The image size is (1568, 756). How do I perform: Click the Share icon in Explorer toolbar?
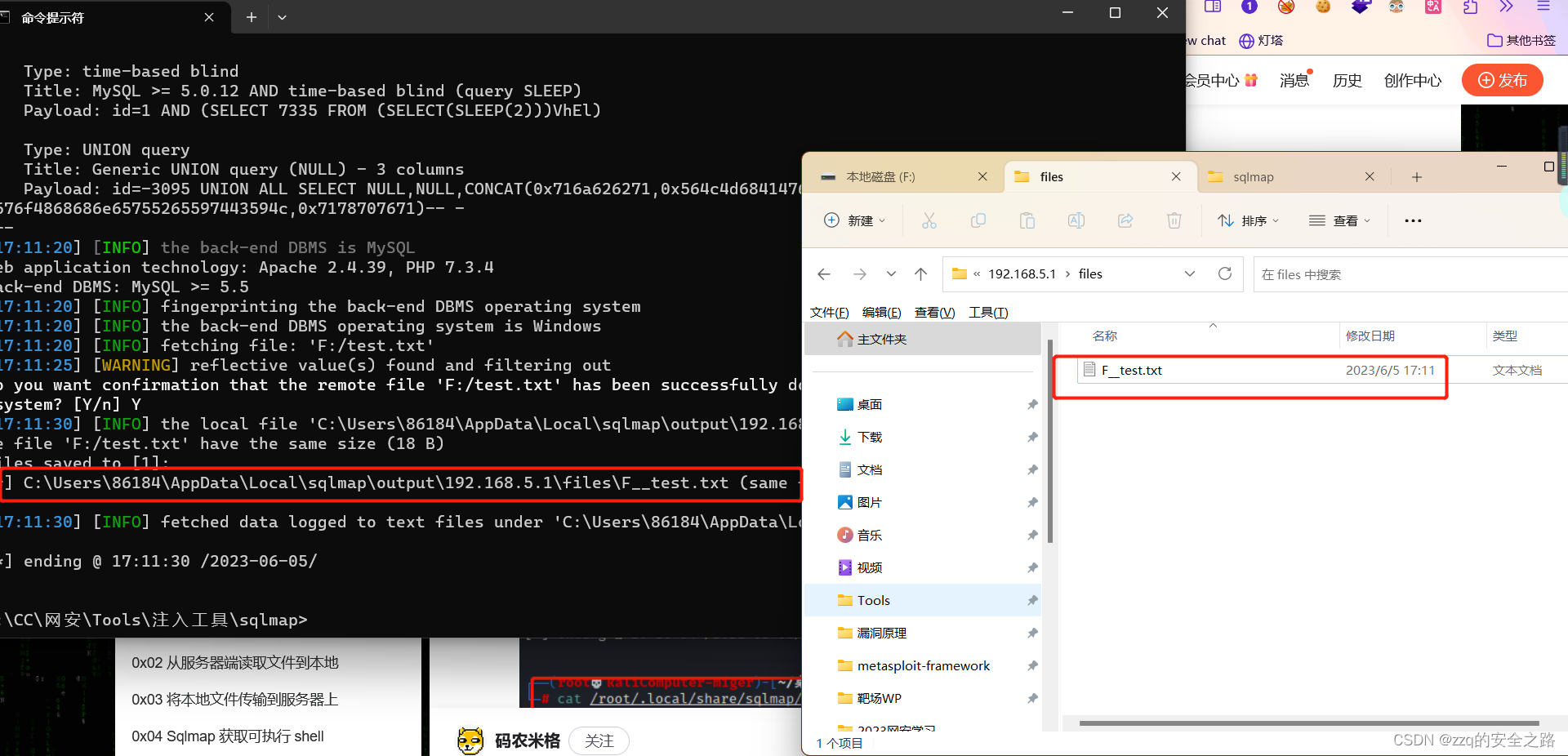(1125, 220)
